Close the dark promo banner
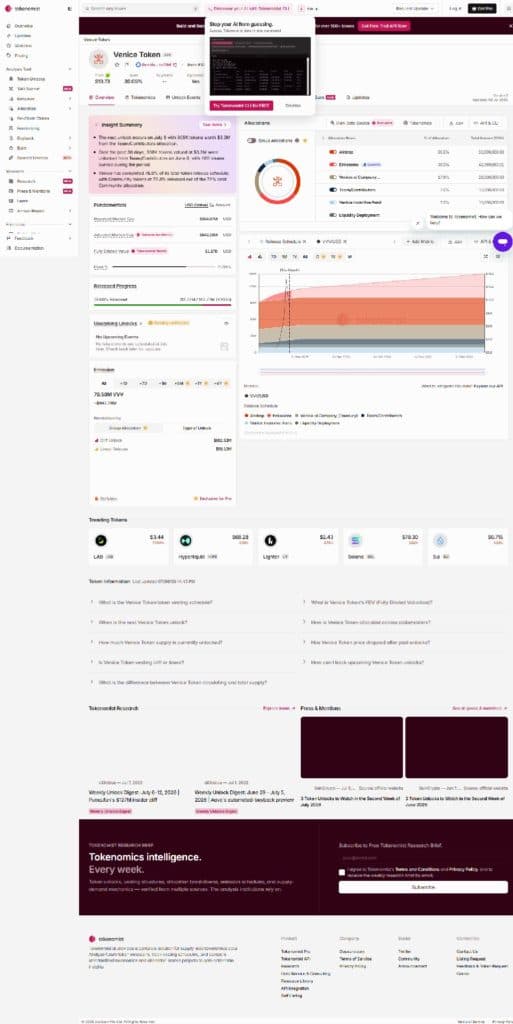The height and width of the screenshot is (1024, 513). coord(510,25)
